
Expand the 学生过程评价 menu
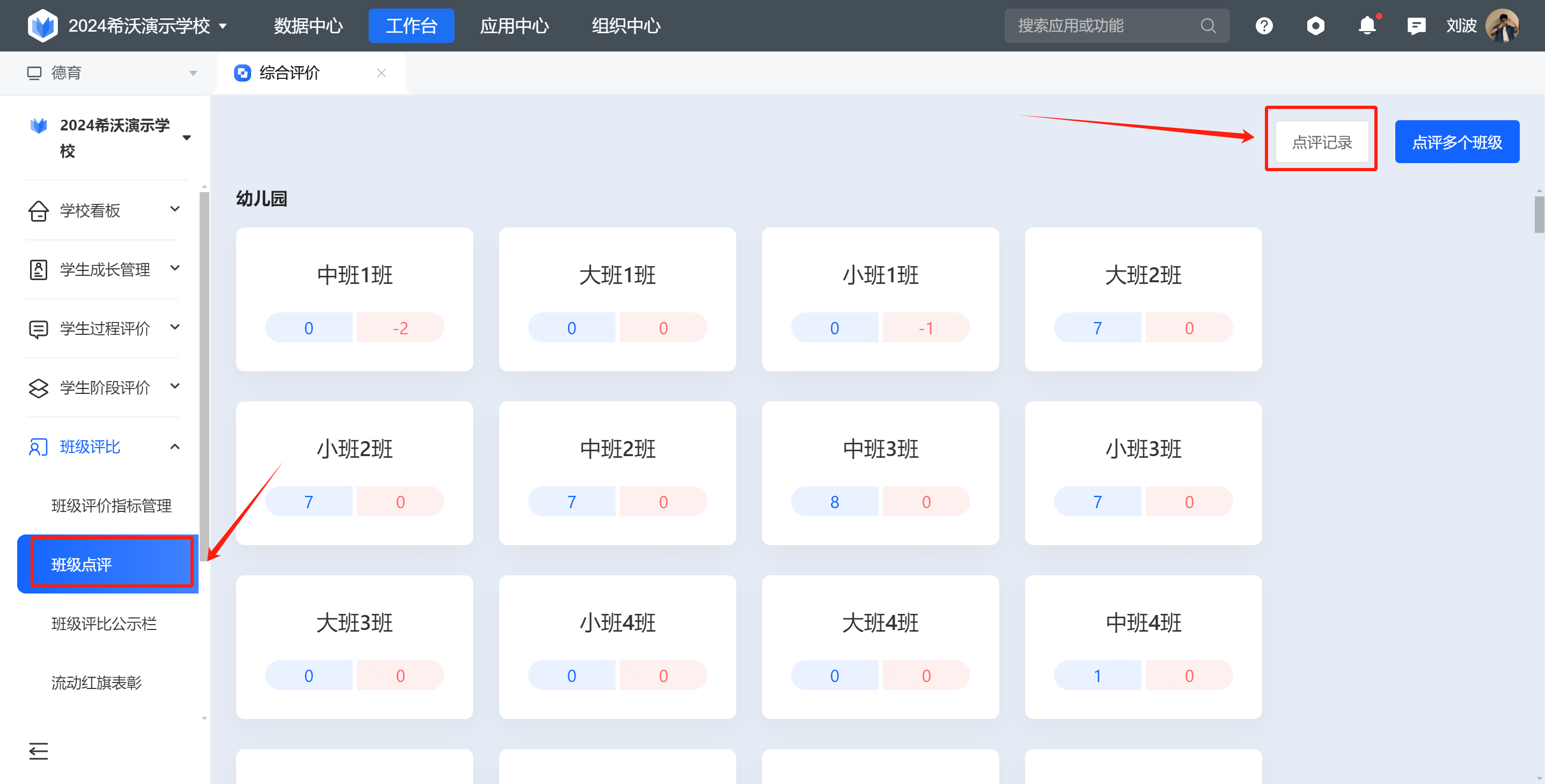tap(175, 327)
